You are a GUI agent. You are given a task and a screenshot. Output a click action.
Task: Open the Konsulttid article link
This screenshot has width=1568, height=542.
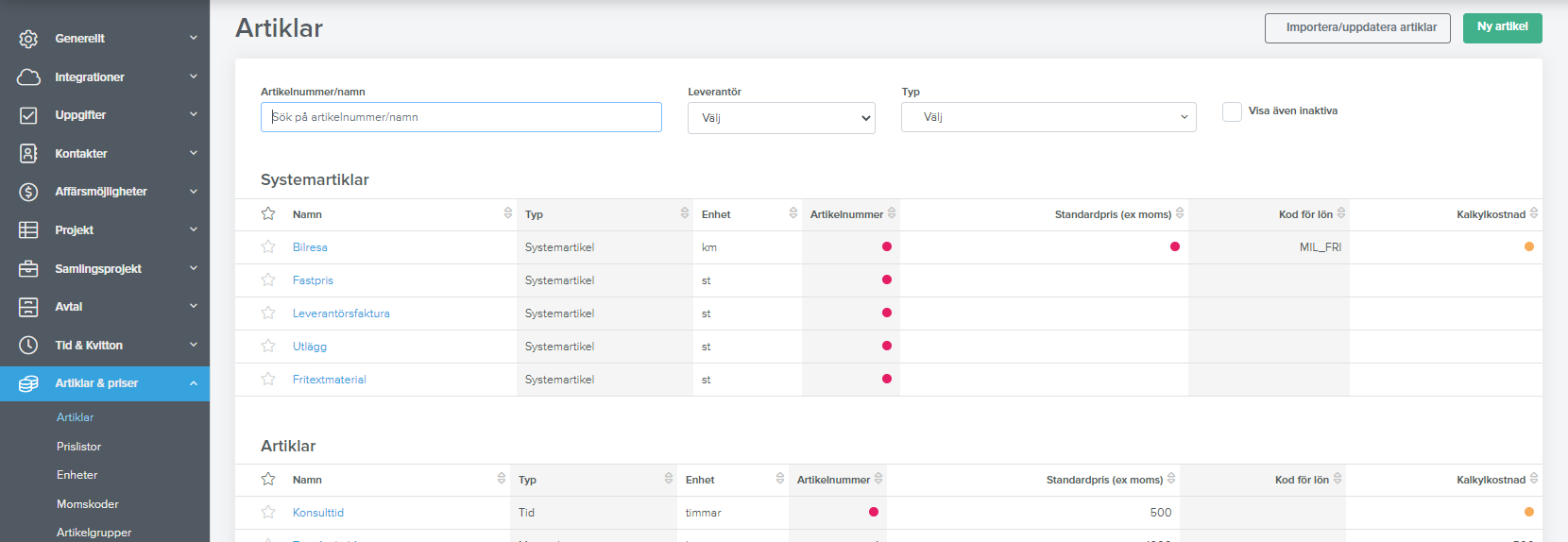[x=318, y=513]
